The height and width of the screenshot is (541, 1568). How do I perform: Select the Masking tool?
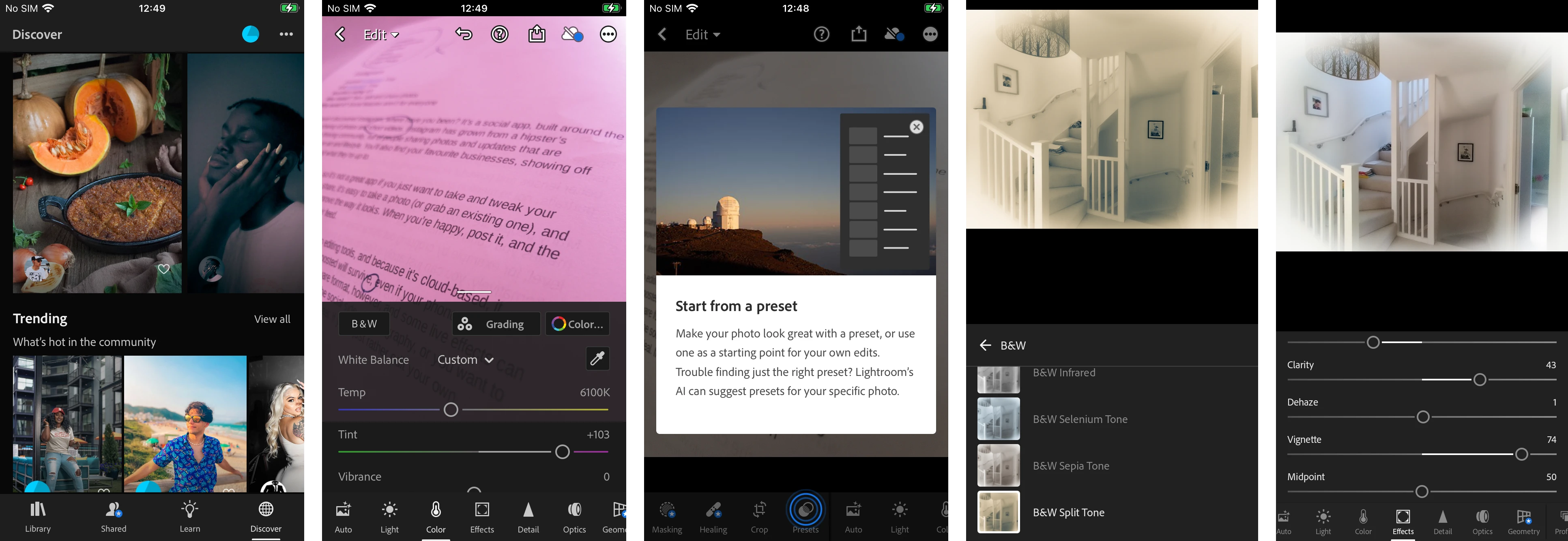[667, 517]
